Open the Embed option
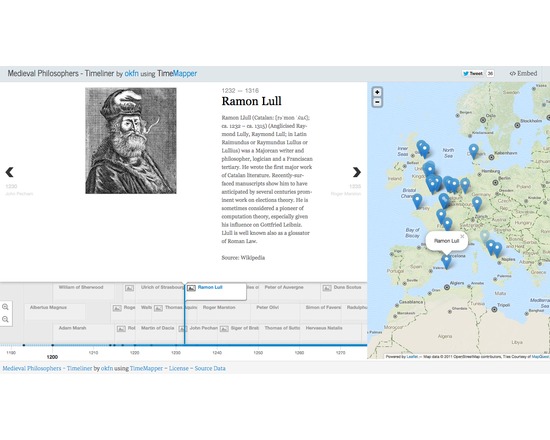 click(x=523, y=73)
